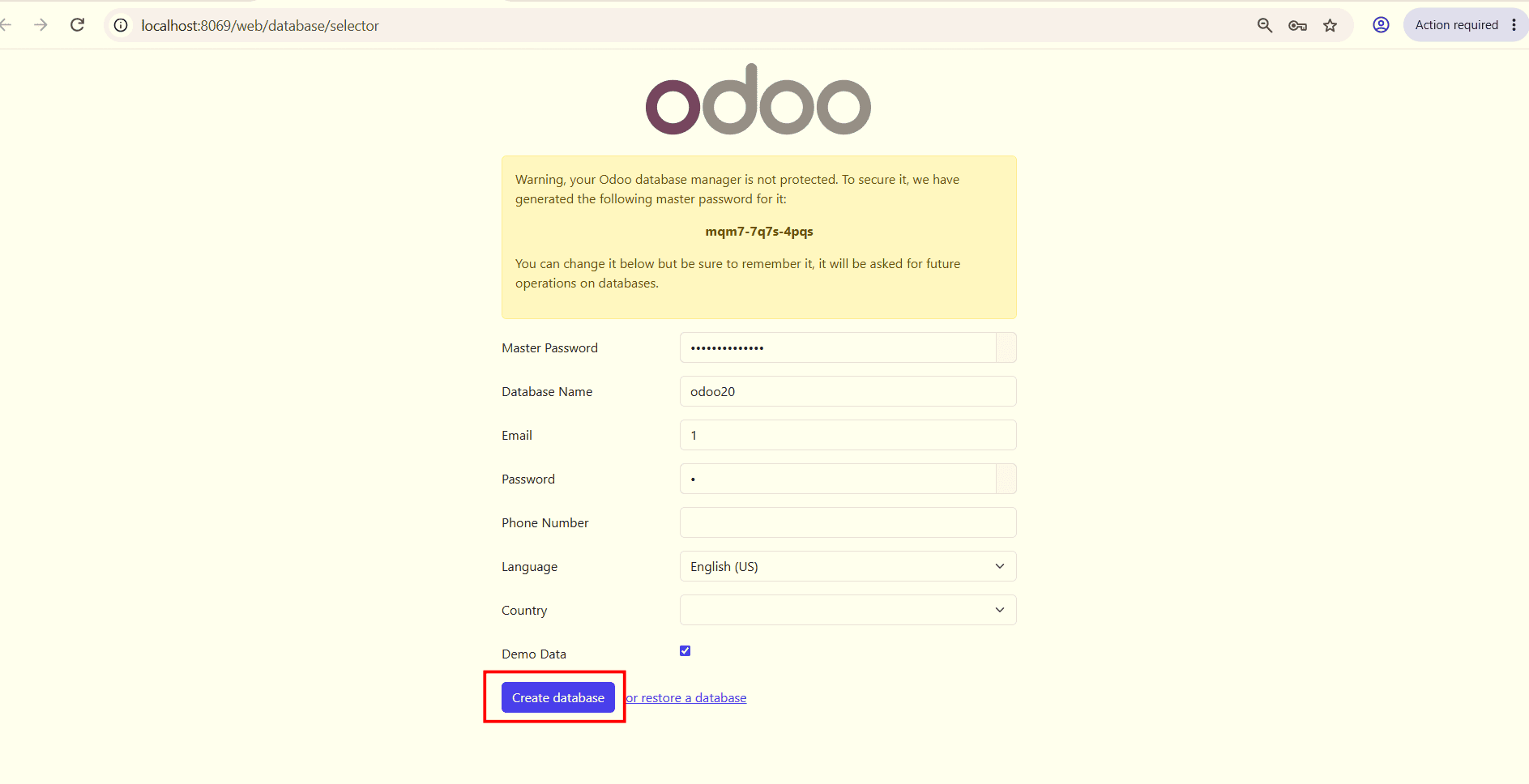Open the Language dropdown English (US)

tap(848, 566)
